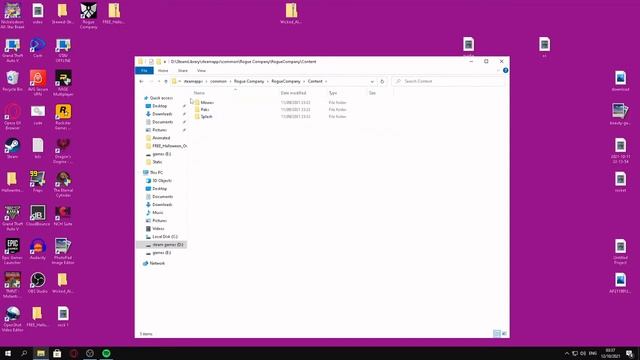
Task: Select Network in navigation pane
Action: (x=157, y=263)
